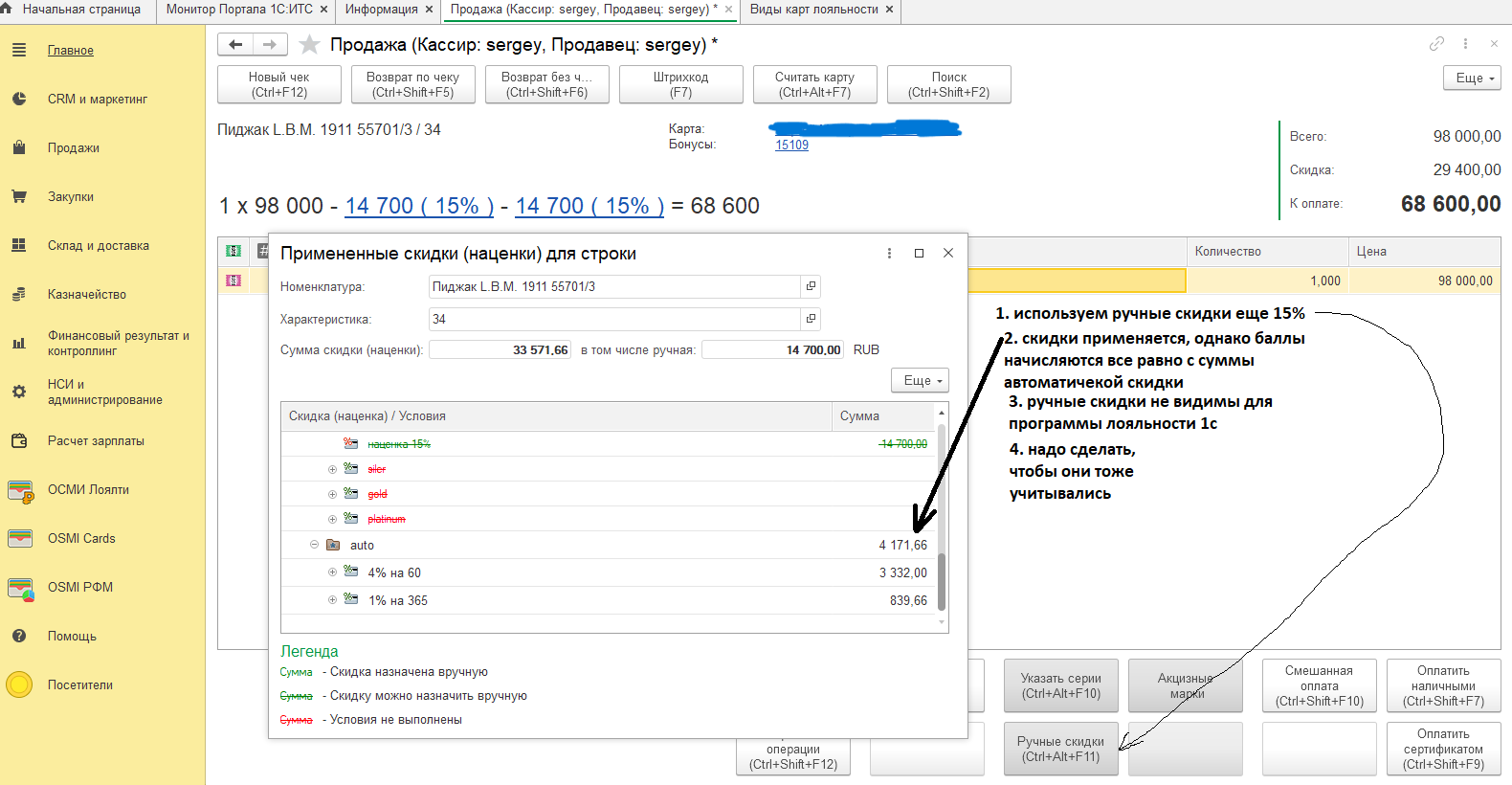
Task: Expand the gold discount row
Action: pyautogui.click(x=332, y=494)
